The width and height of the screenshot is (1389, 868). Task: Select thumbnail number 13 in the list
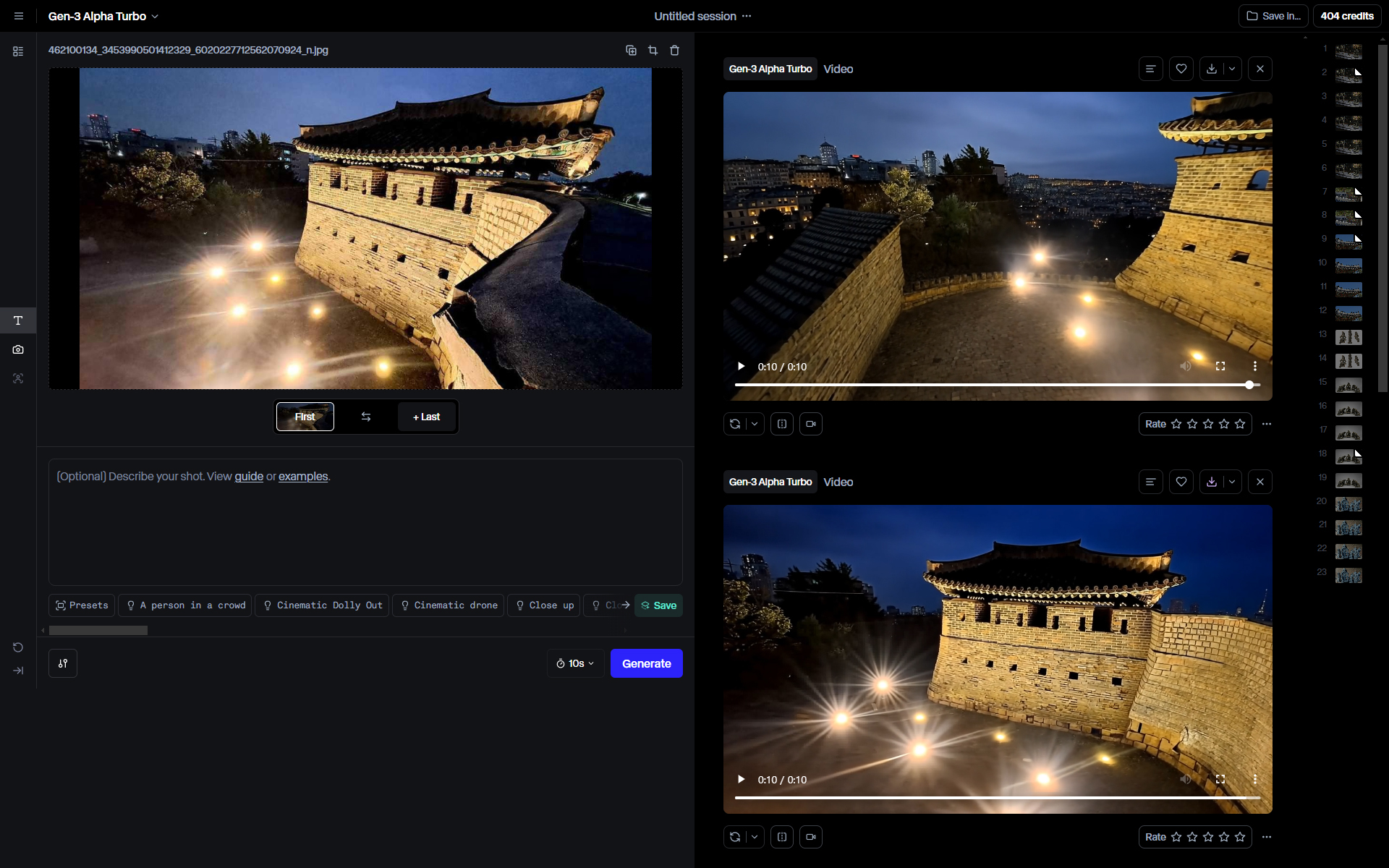point(1348,337)
